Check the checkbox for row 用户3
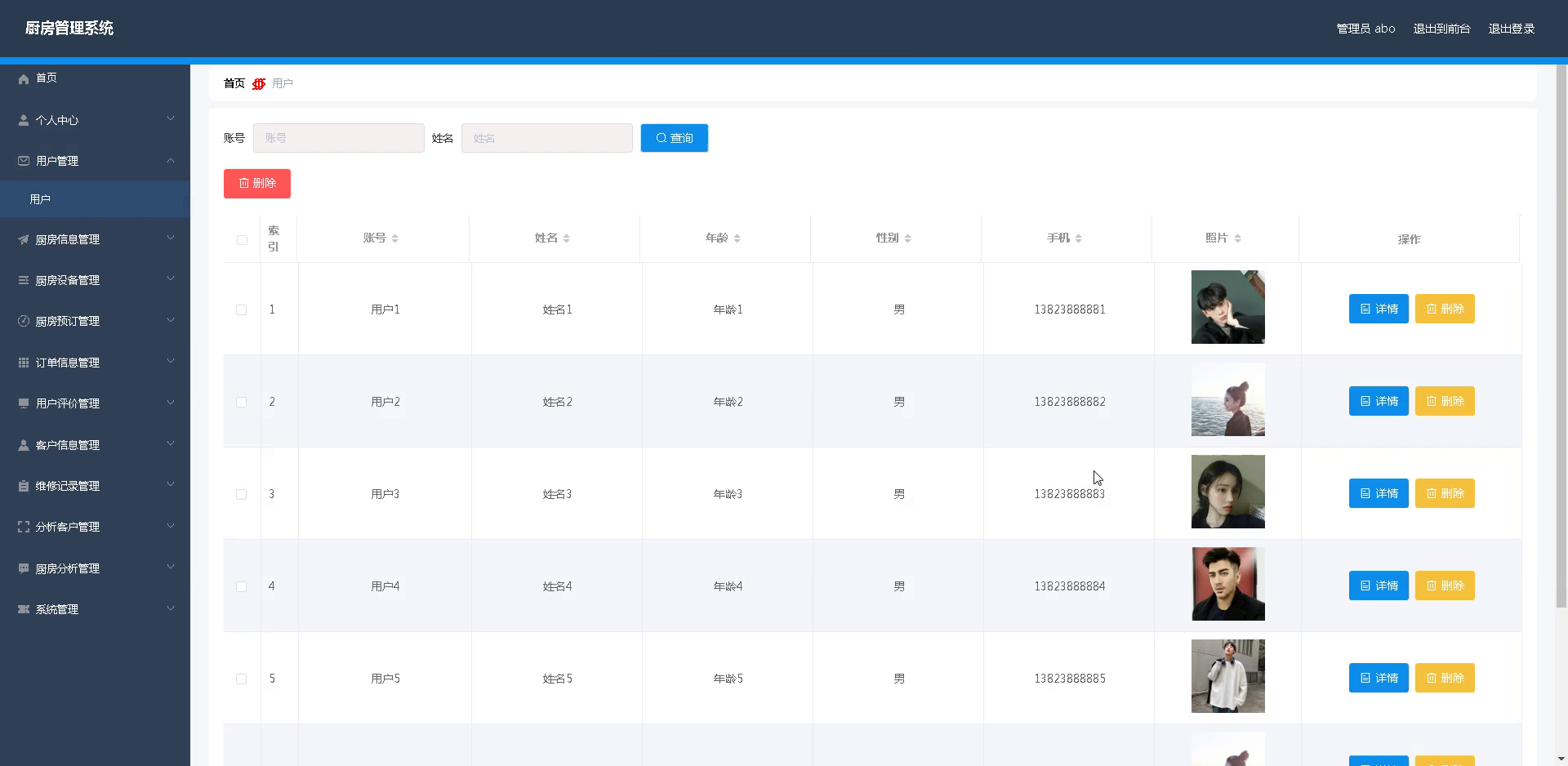 tap(241, 494)
